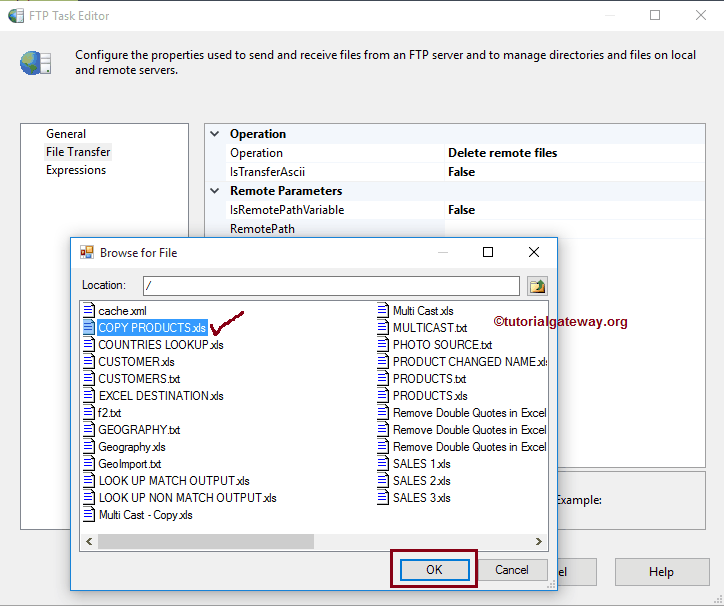The width and height of the screenshot is (724, 606).
Task: Select the file name COPY PRODUCTS.xls
Action: (152, 328)
